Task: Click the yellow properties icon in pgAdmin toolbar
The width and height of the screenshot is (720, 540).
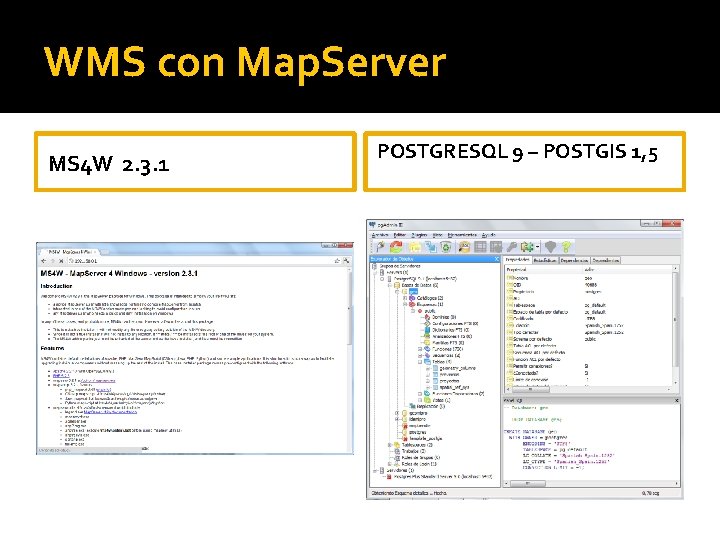Action: pos(415,247)
